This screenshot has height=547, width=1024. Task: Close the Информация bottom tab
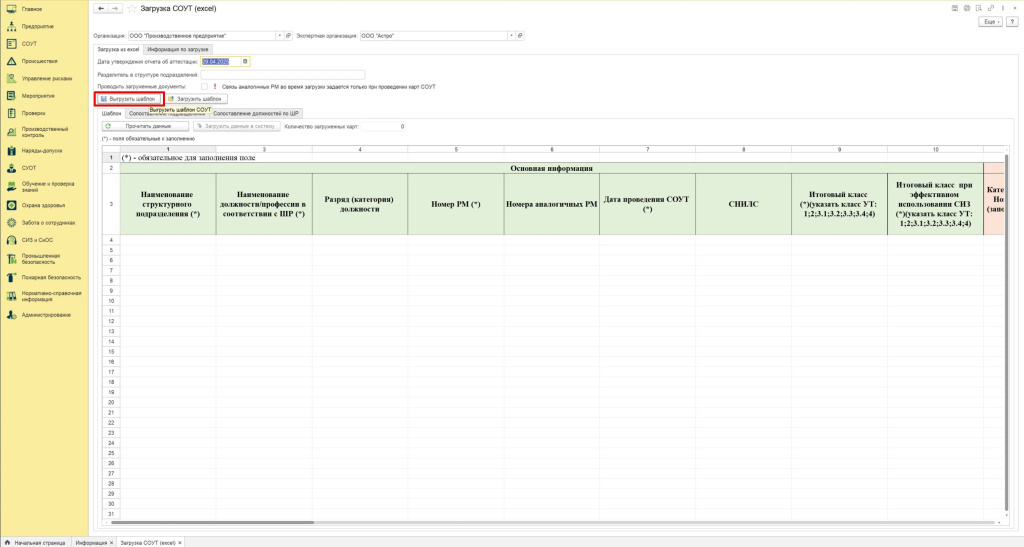112,542
